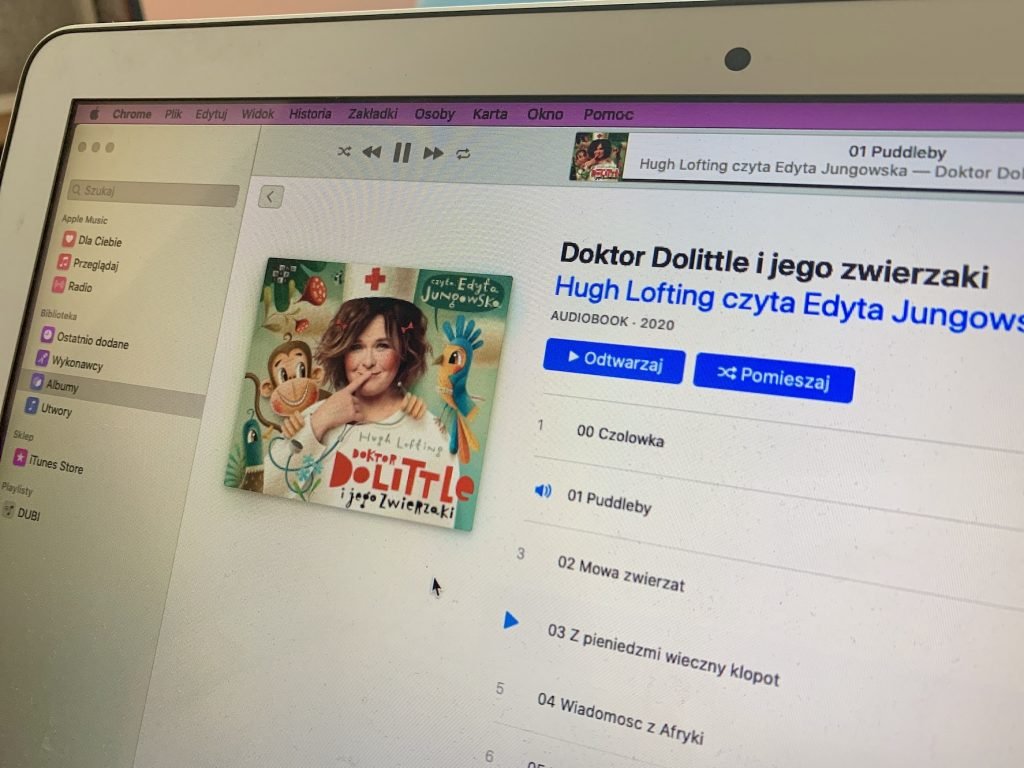Viewport: 1024px width, 768px height.
Task: Go back using the chevron button
Action: [270, 197]
